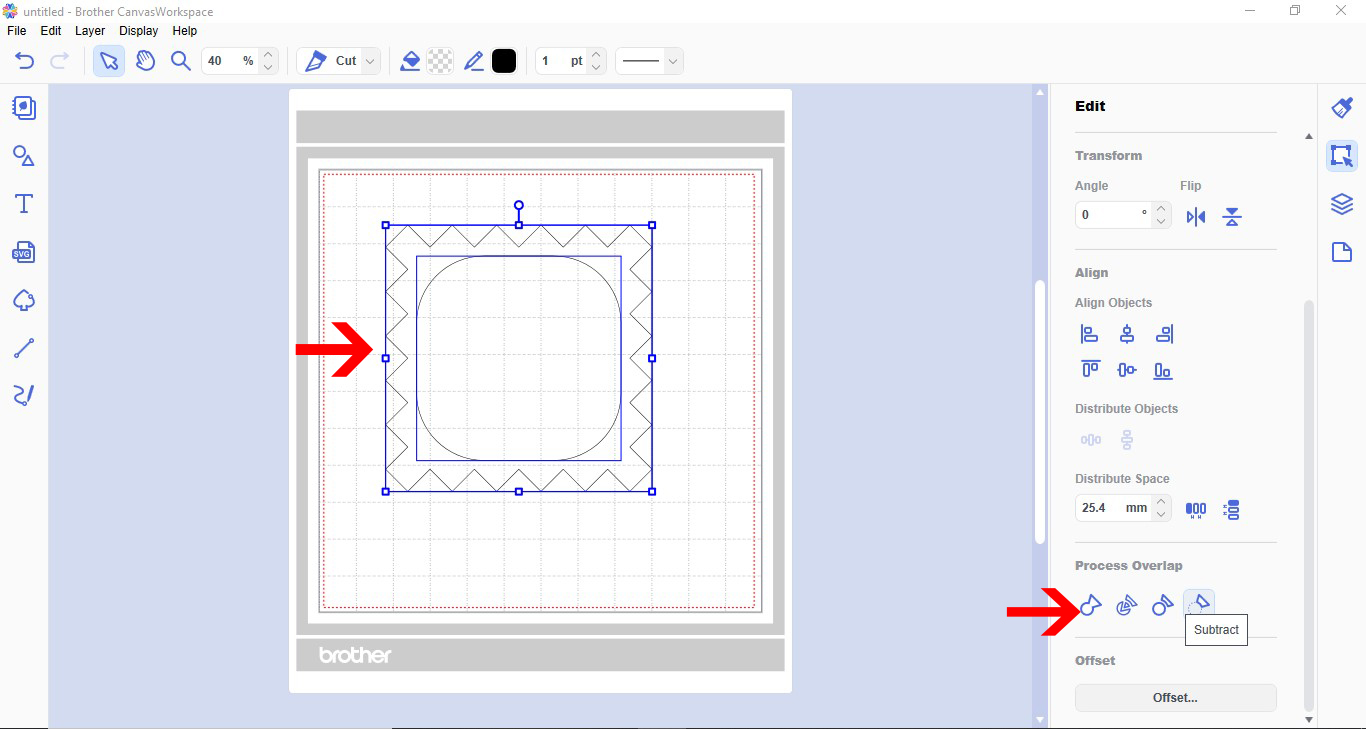Image resolution: width=1366 pixels, height=729 pixels.
Task: Click the Divide overlap icon
Action: pos(1127,605)
